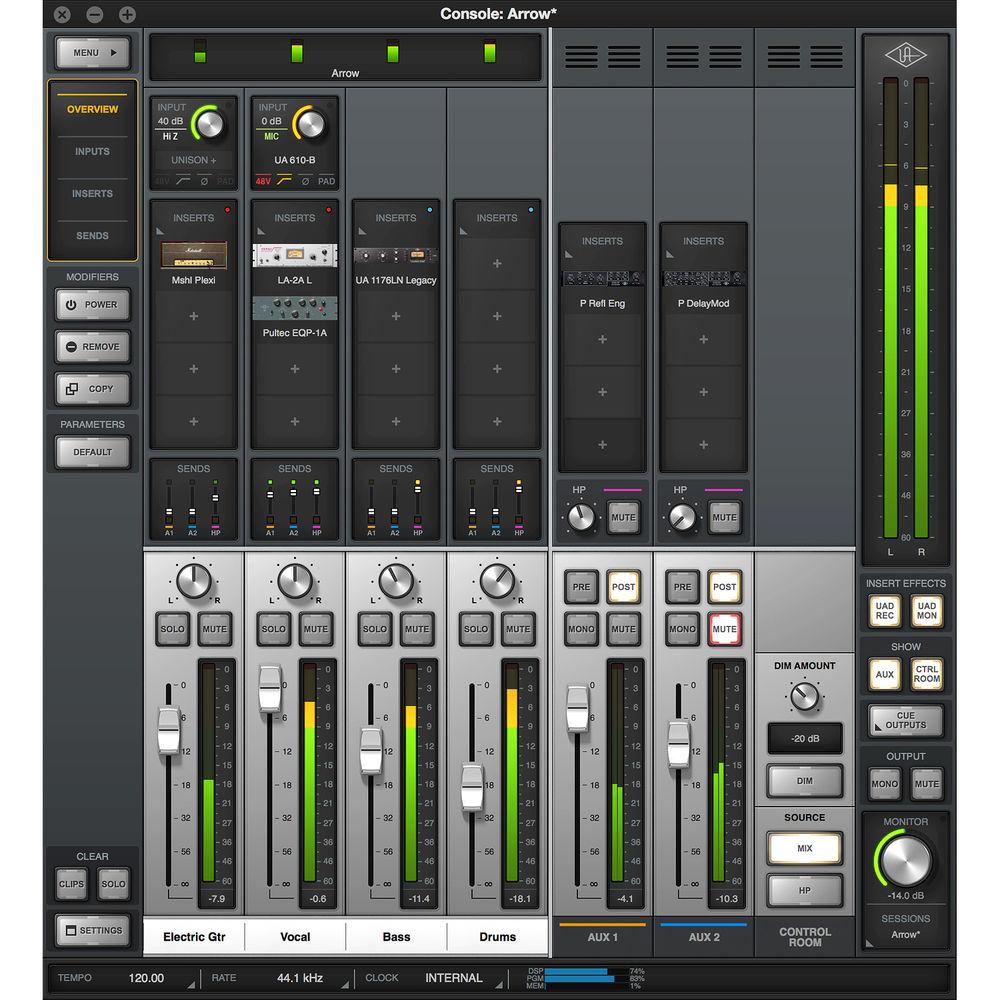Screen dimensions: 1000x1000
Task: Open the Mshl Plexi amp insert
Action: [x=193, y=256]
